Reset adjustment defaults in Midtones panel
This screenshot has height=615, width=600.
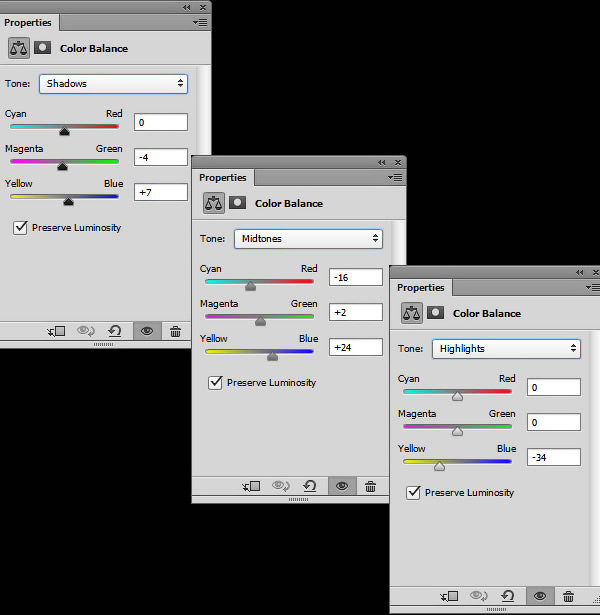click(309, 486)
